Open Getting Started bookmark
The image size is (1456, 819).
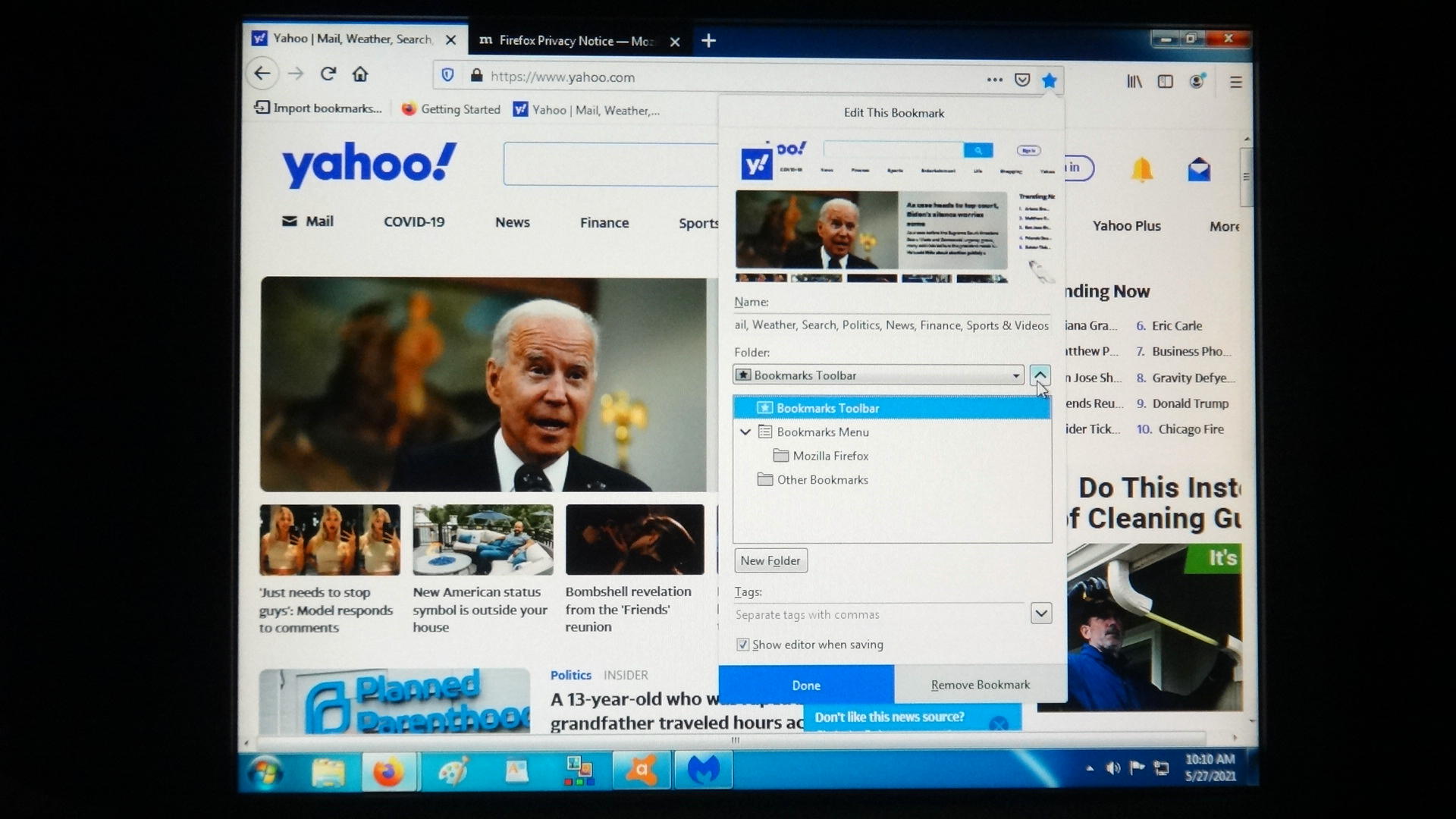(450, 109)
